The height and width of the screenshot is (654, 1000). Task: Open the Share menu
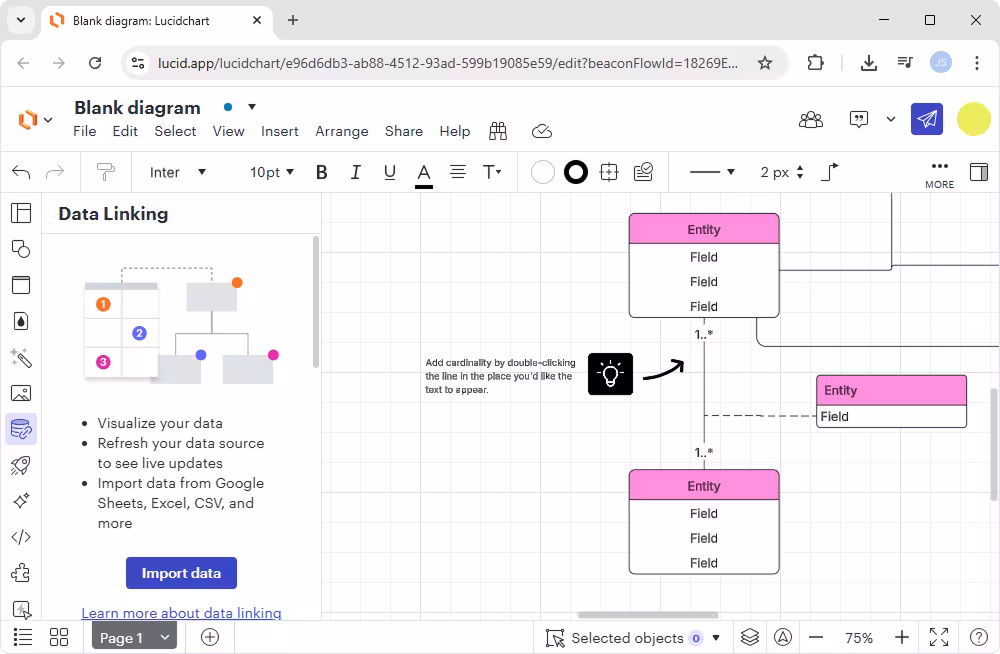click(404, 131)
